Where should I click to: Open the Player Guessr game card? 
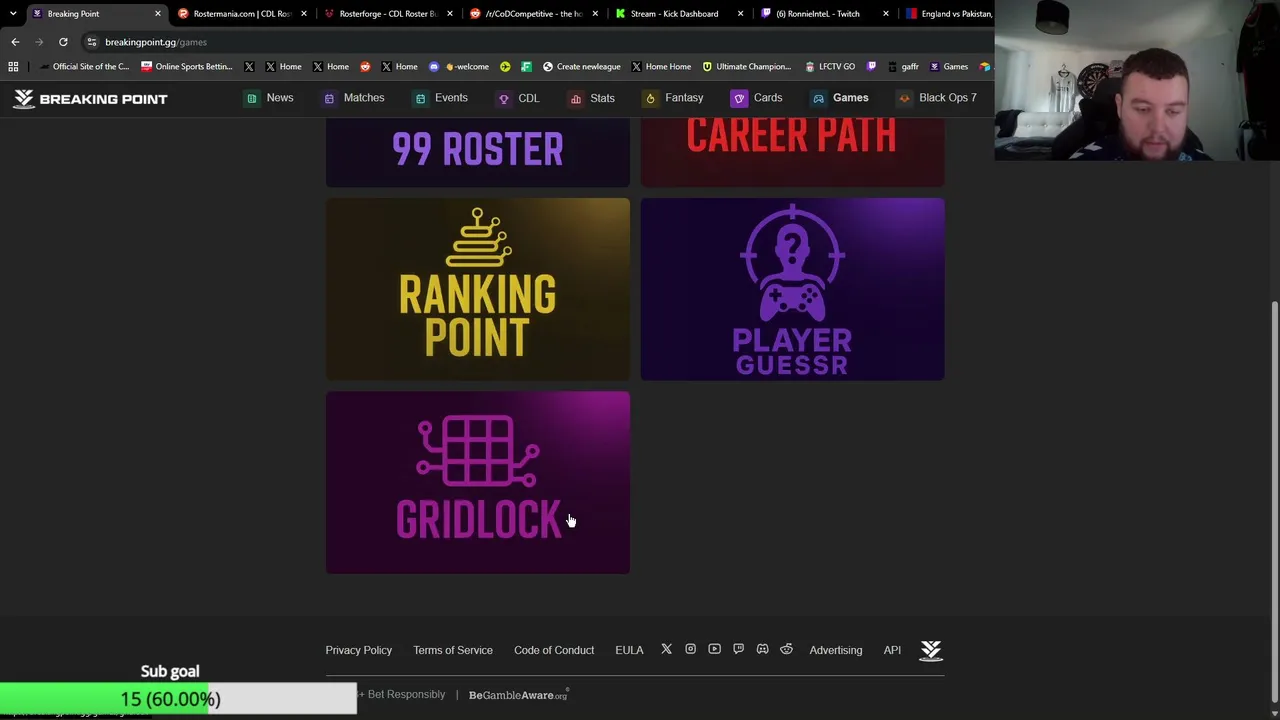[x=792, y=289]
